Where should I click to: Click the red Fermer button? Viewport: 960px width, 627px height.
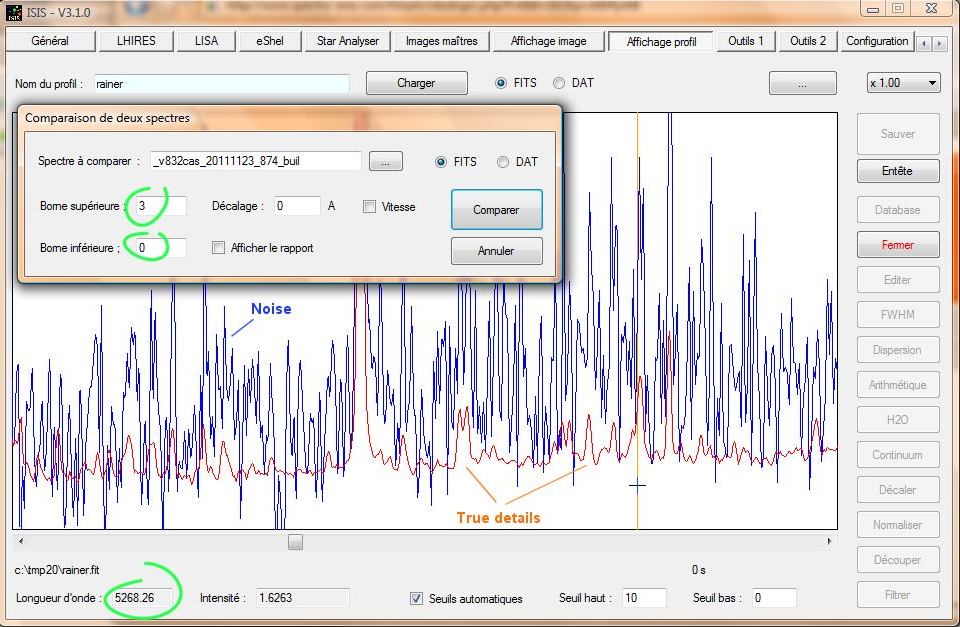tap(897, 245)
